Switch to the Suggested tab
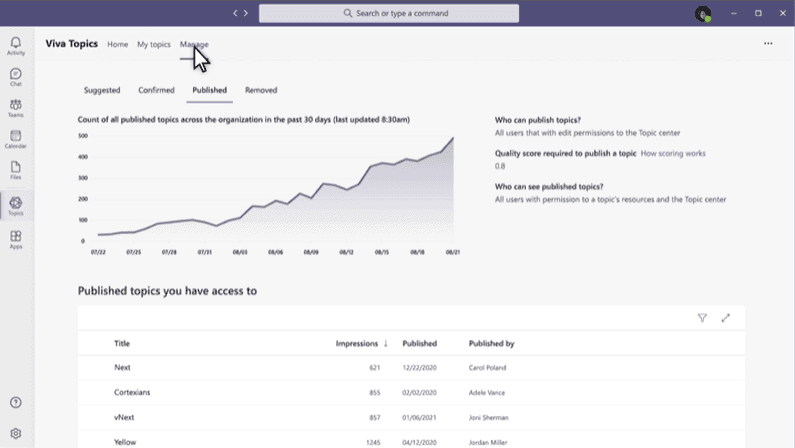The height and width of the screenshot is (448, 795). pyautogui.click(x=102, y=90)
